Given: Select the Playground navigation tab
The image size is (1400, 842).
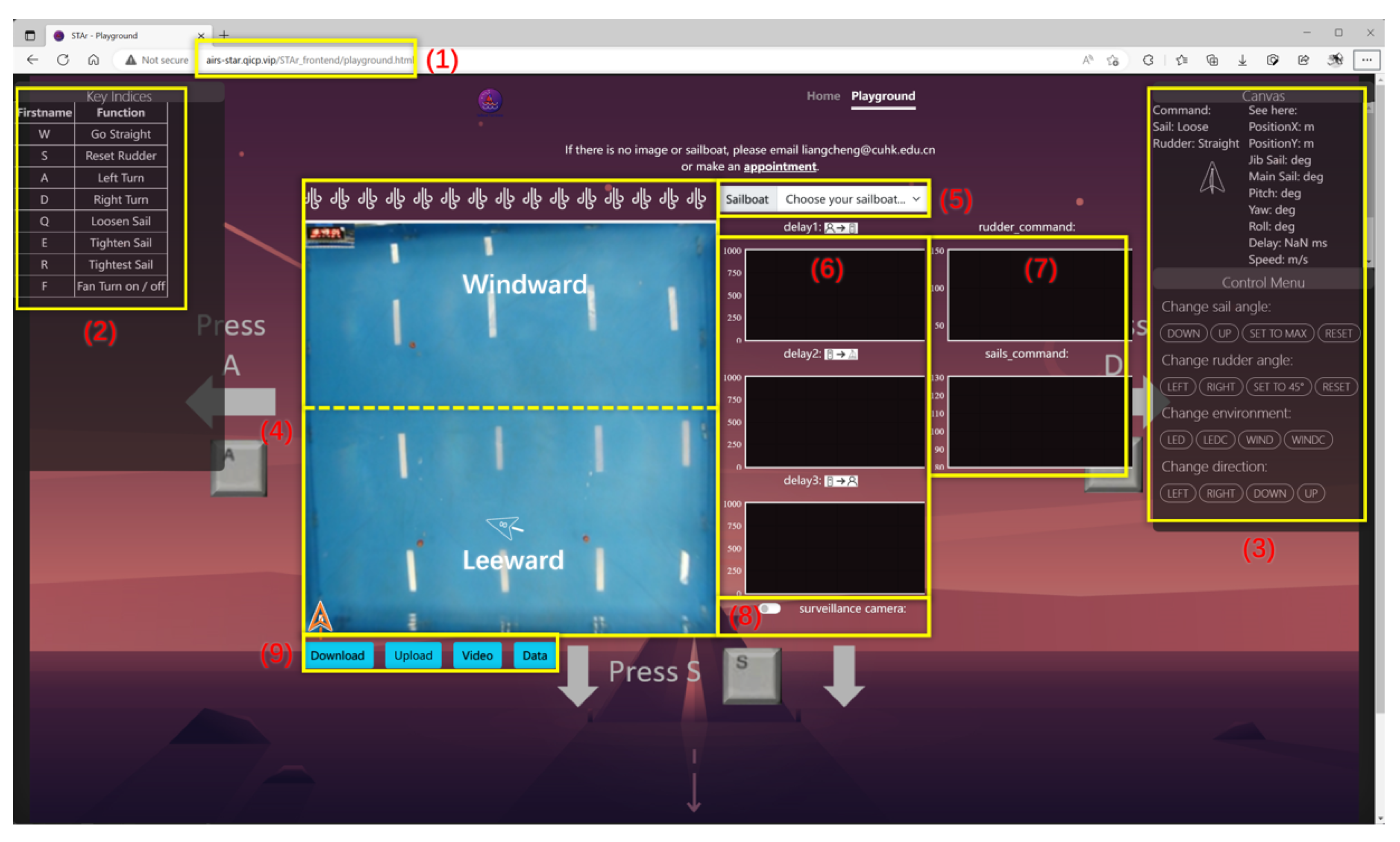Looking at the screenshot, I should [x=883, y=96].
